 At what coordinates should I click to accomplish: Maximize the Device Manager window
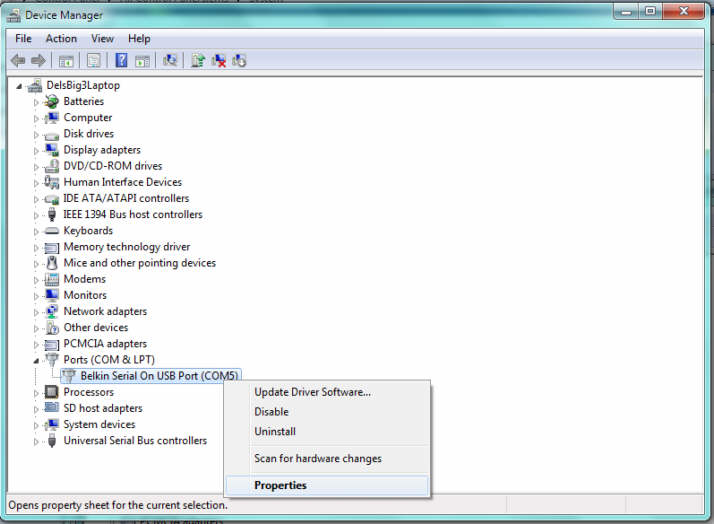coord(650,11)
